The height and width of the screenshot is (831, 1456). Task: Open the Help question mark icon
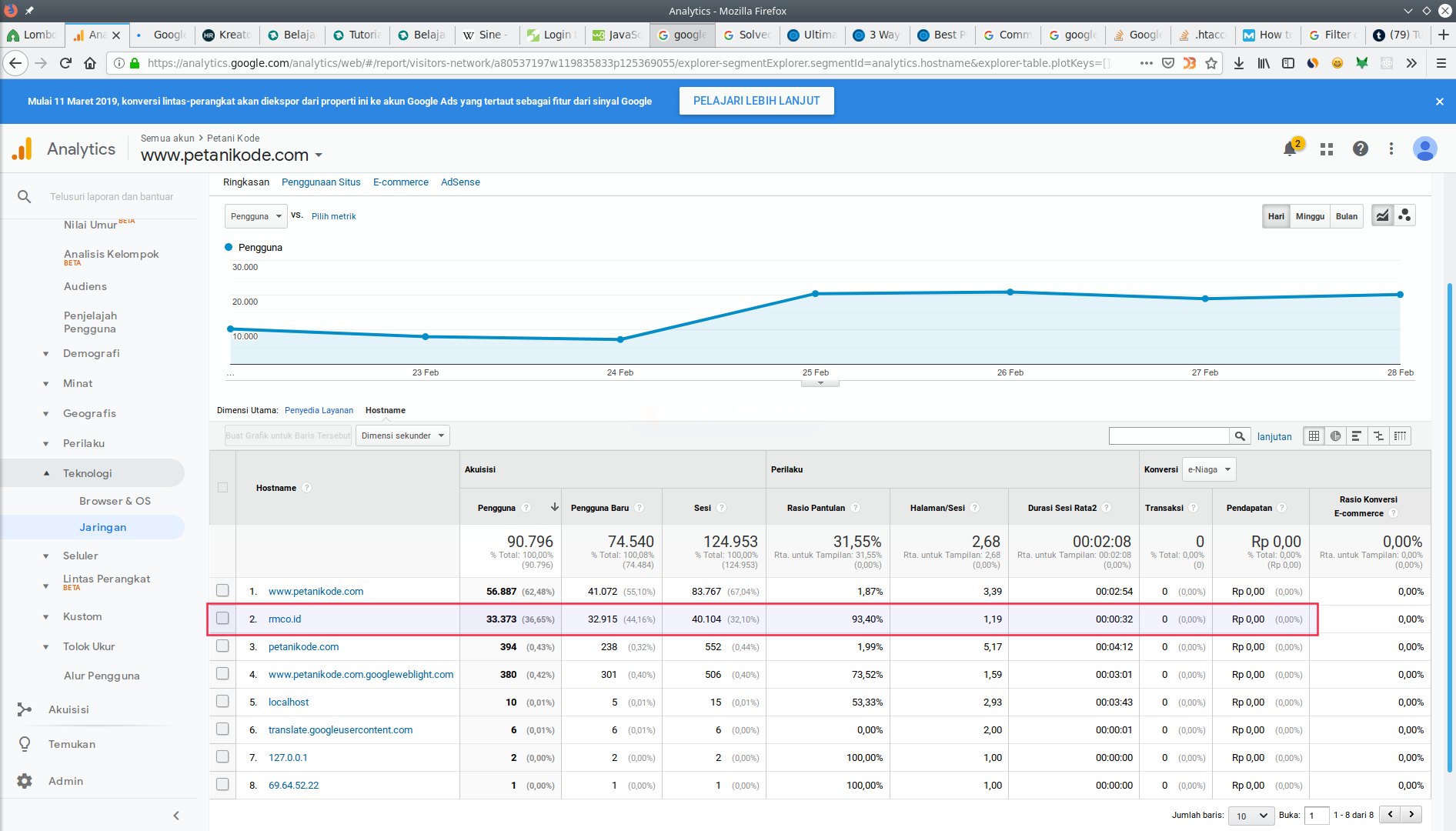click(x=1361, y=149)
